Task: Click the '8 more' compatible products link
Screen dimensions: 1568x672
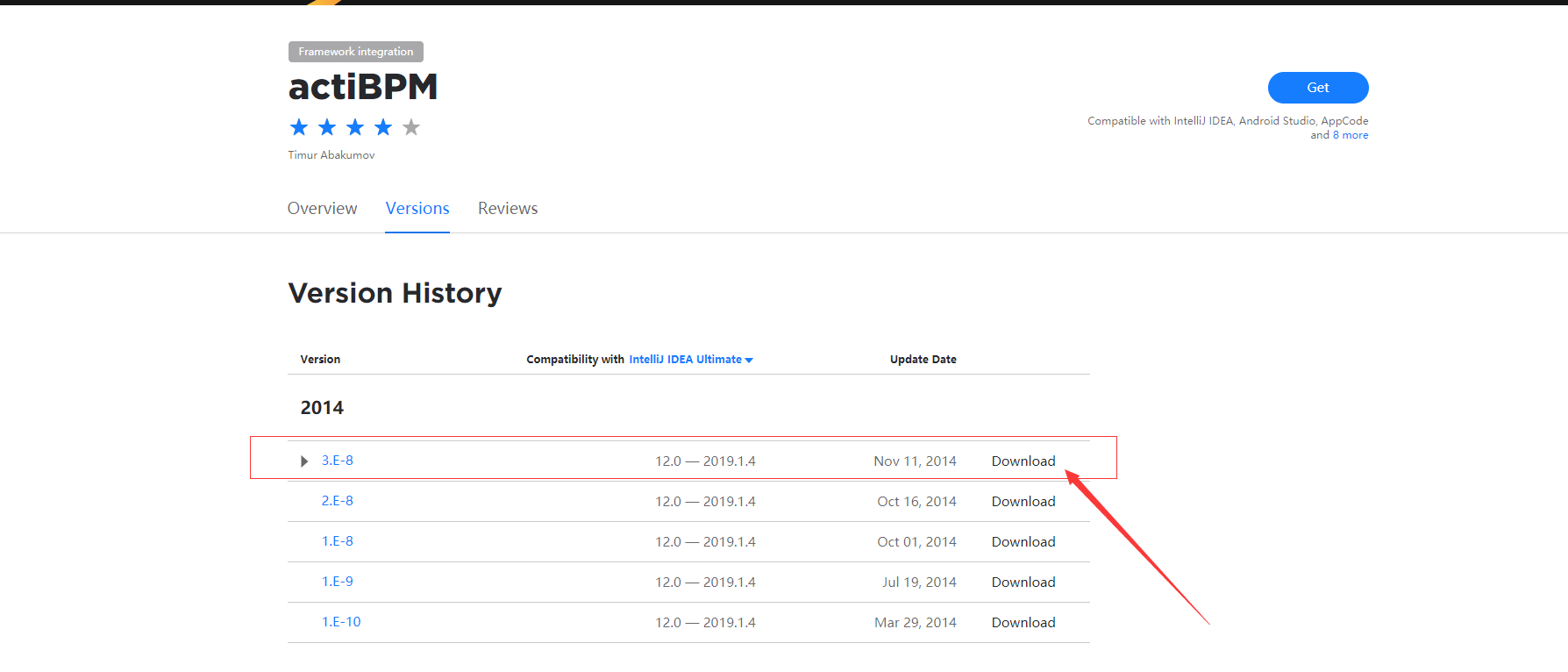Action: 1351,135
